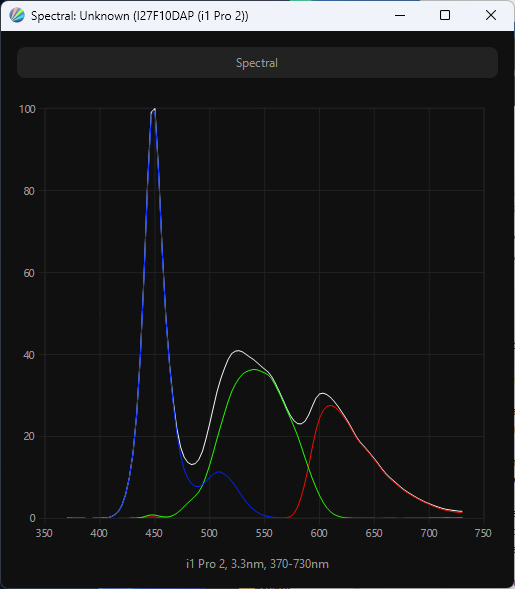Click the green curve peak near 540nm
515x589 pixels.
(254, 370)
